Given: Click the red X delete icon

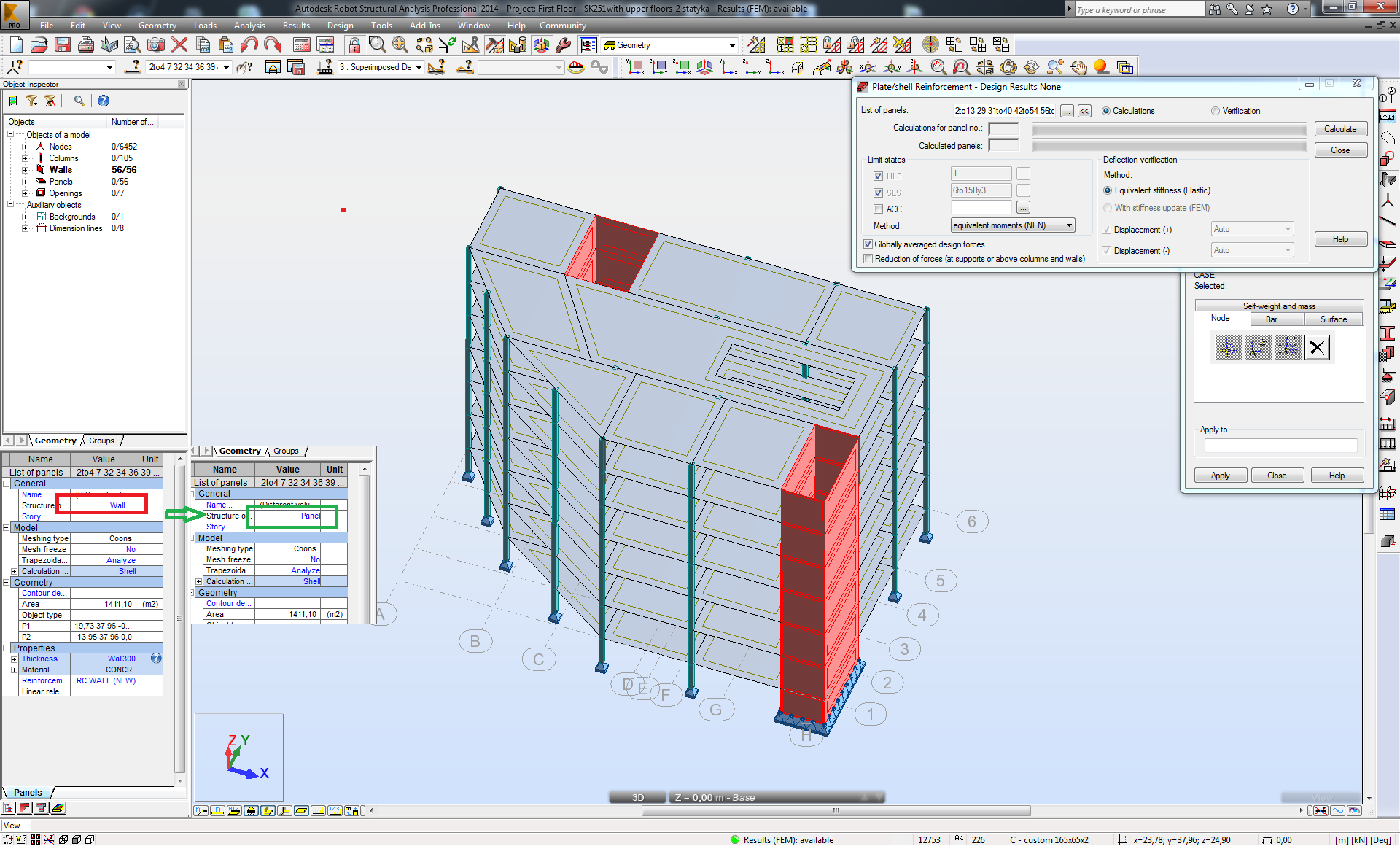Looking at the screenshot, I should 179,45.
